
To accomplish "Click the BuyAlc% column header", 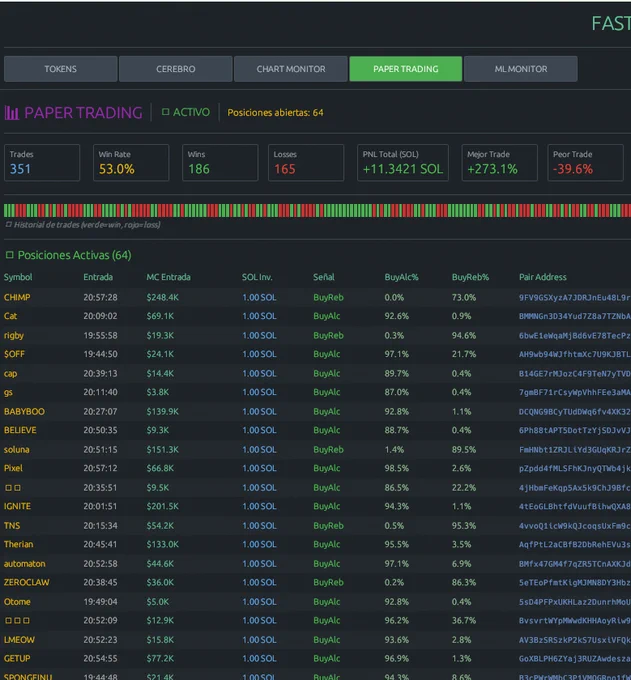I will (402, 277).
